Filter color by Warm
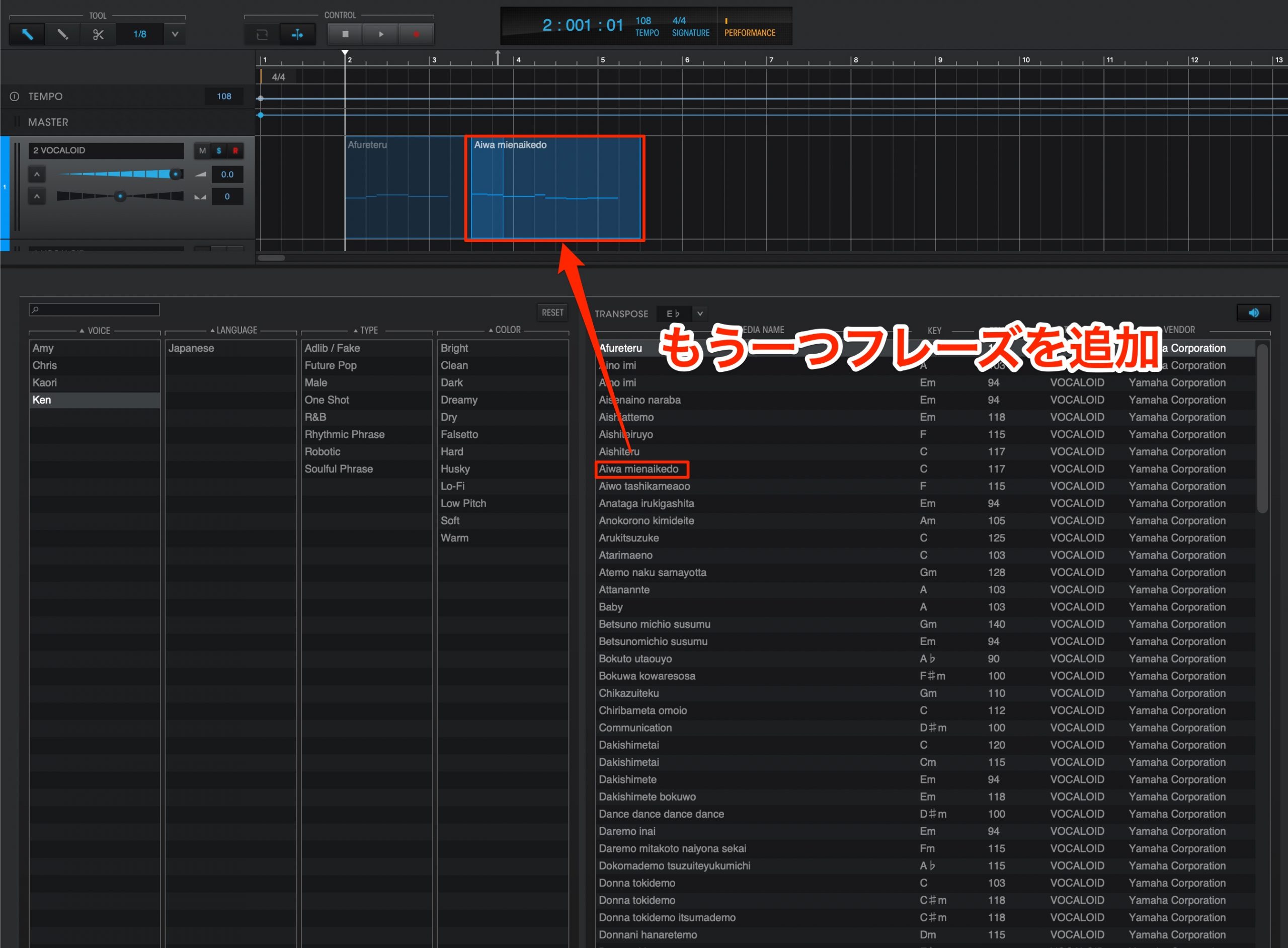Screen dimensions: 1288x948 (503, 538)
